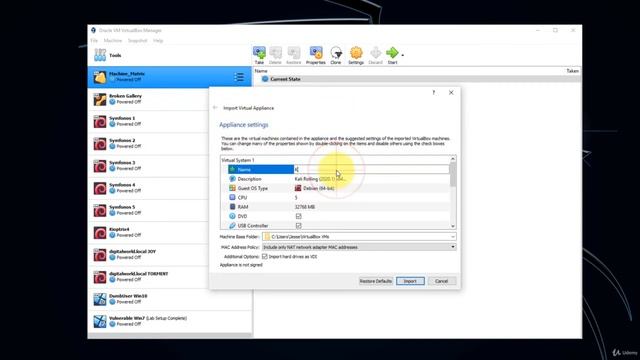Click the Guest OS Type row icon

click(x=232, y=188)
